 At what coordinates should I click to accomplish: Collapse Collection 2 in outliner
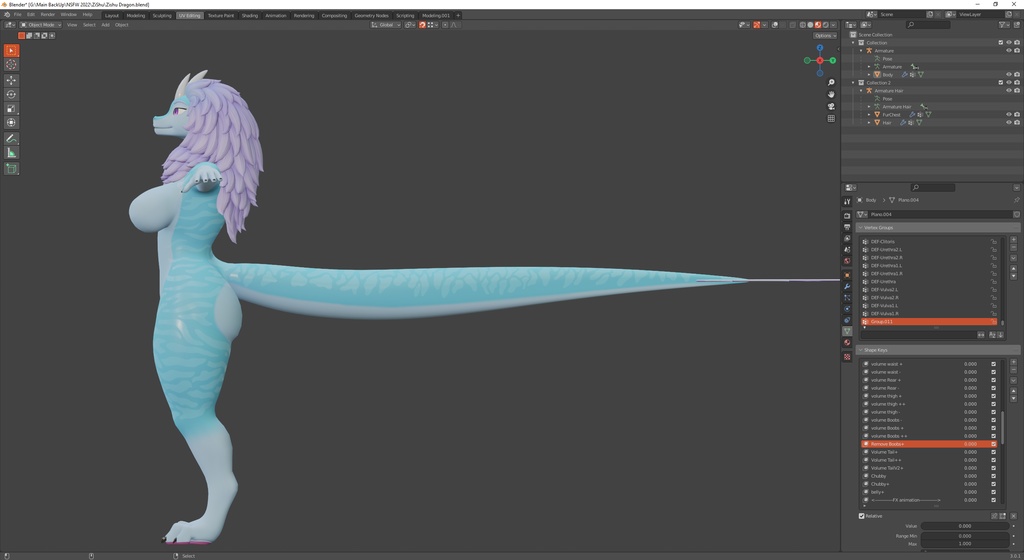tap(854, 82)
